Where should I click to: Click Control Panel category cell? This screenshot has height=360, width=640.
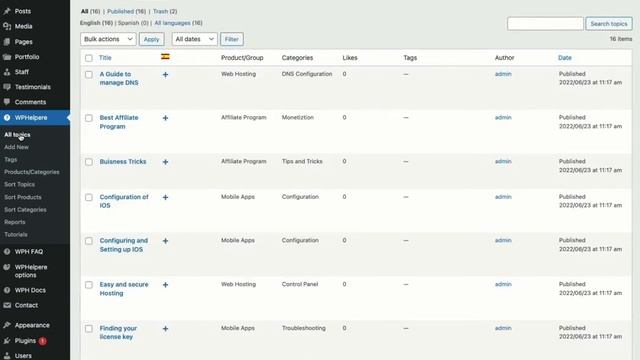pos(300,284)
